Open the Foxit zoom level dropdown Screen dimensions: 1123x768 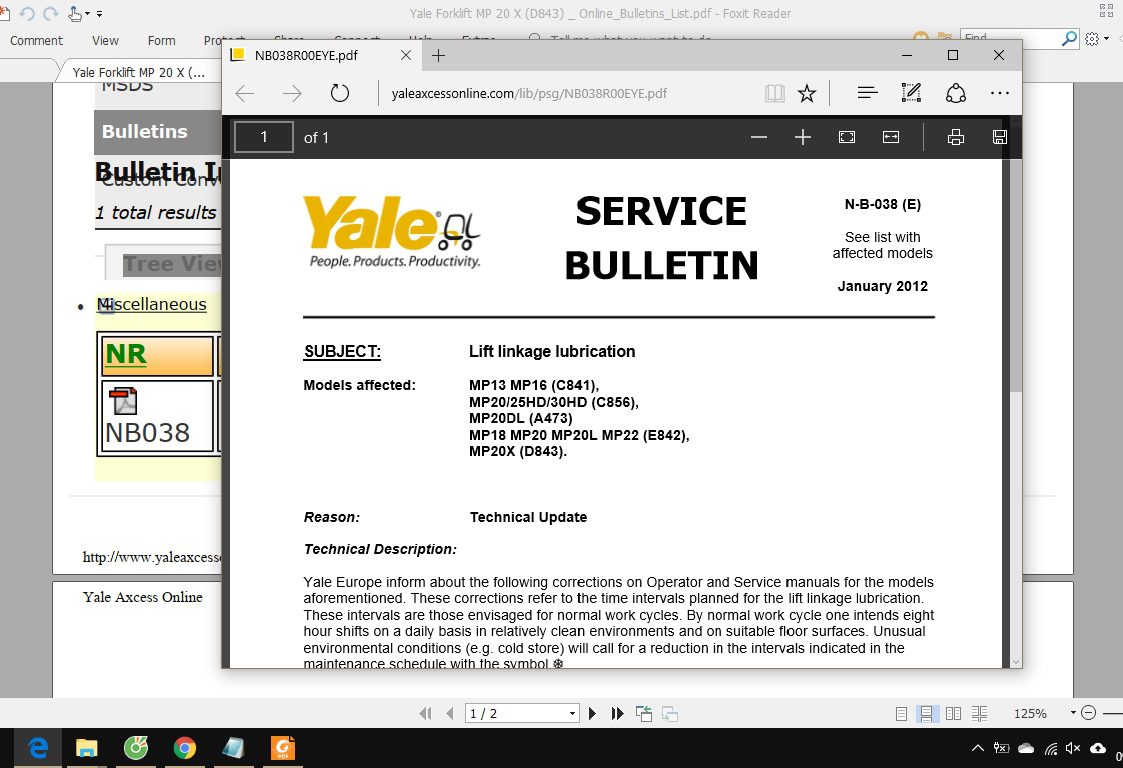[1073, 713]
